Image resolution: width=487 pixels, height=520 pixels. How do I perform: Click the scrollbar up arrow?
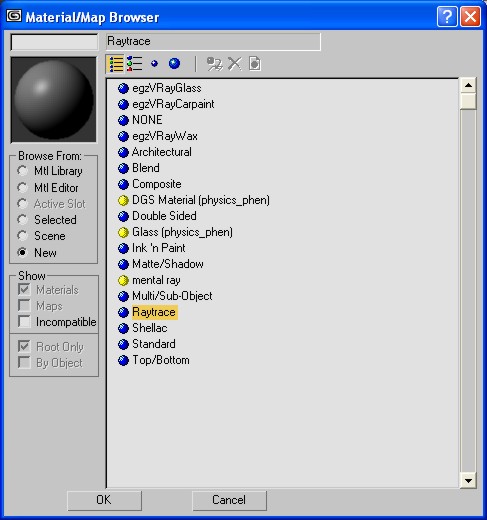tap(468, 86)
